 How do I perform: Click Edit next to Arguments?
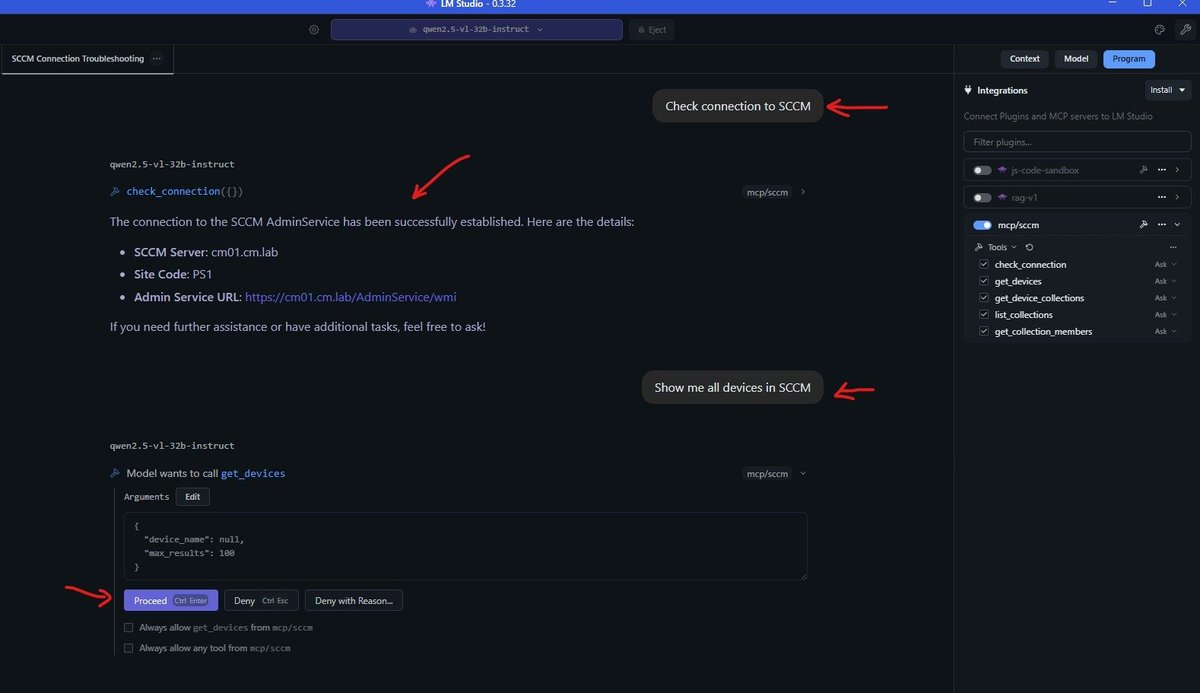[x=193, y=497]
